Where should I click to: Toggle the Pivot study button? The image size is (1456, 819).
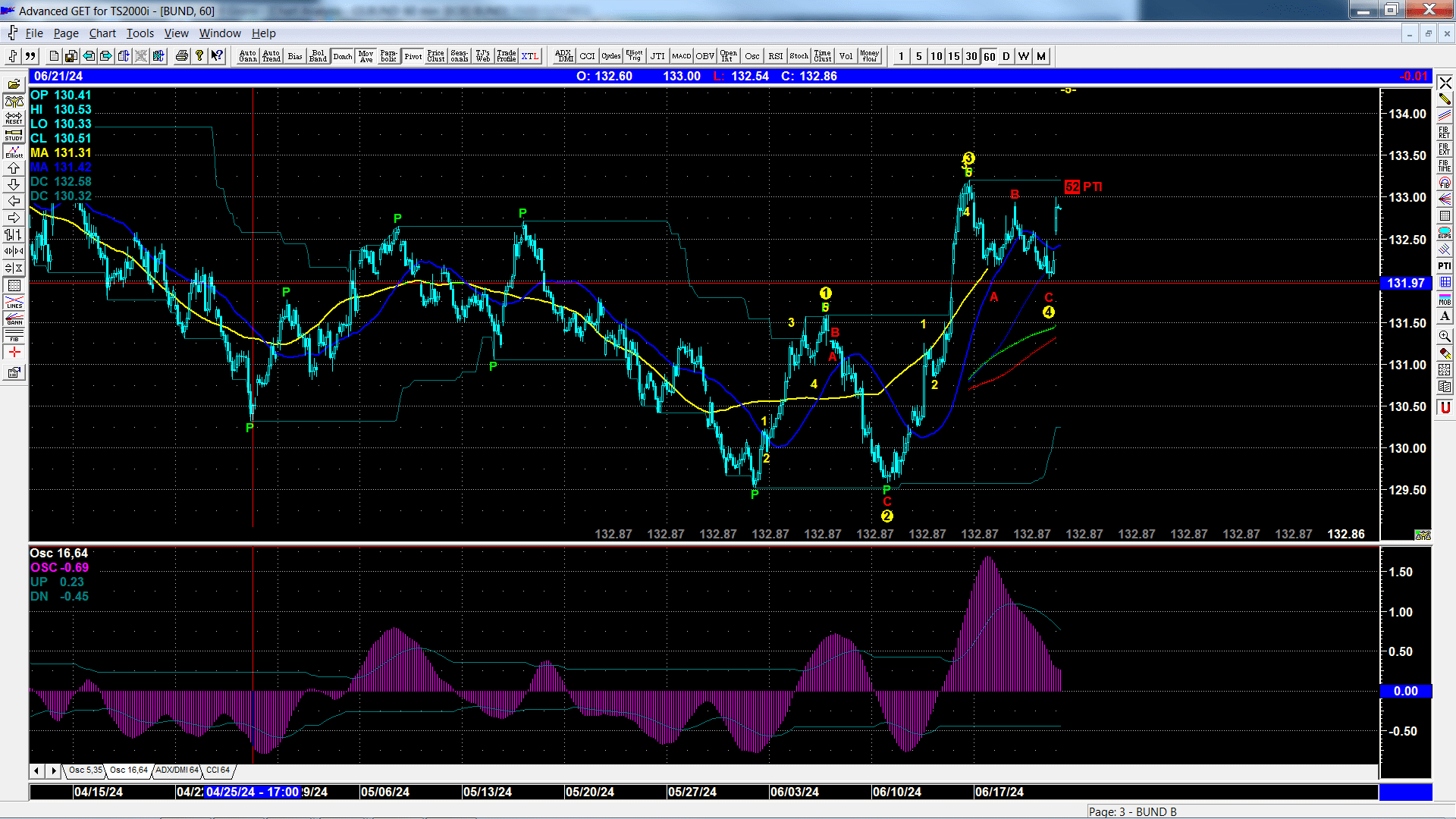coord(413,56)
